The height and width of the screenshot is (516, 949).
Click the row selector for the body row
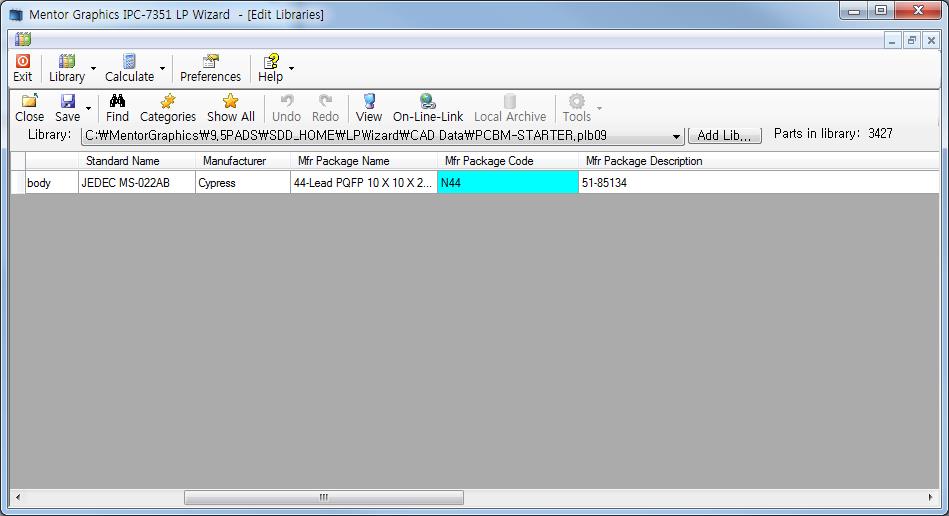coord(18,183)
